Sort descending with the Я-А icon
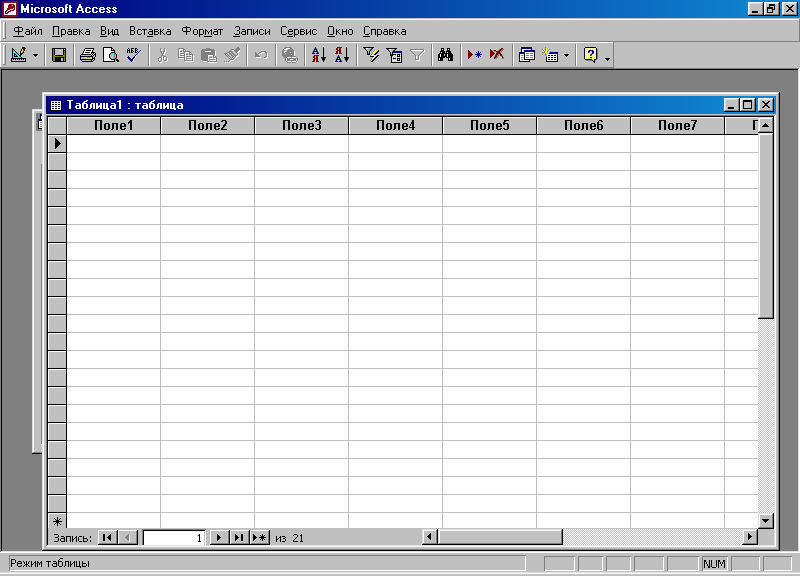800x576 pixels. coord(342,55)
